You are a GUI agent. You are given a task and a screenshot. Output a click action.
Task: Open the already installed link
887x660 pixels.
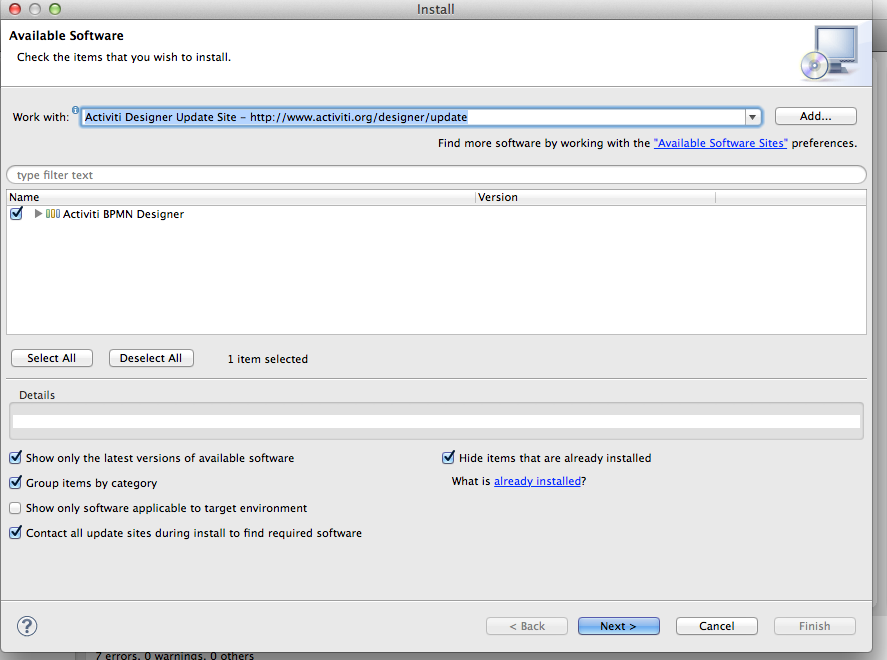[537, 481]
